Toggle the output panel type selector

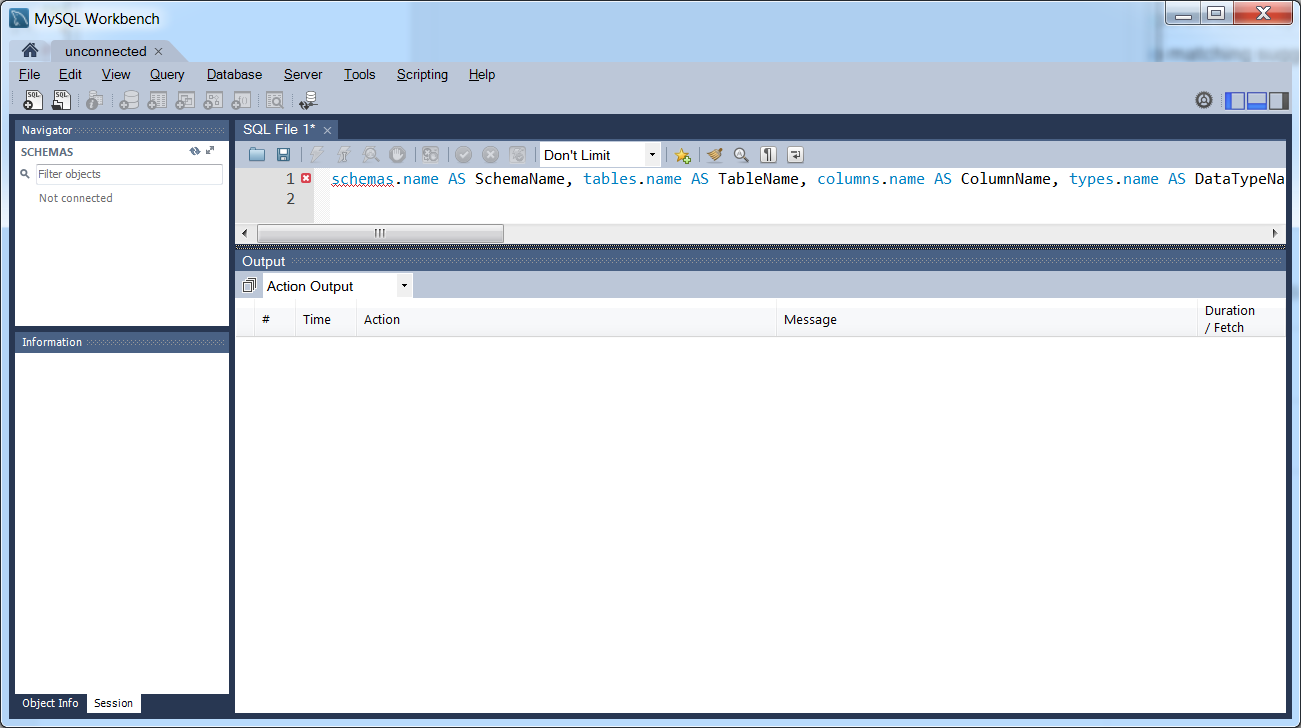coord(248,285)
